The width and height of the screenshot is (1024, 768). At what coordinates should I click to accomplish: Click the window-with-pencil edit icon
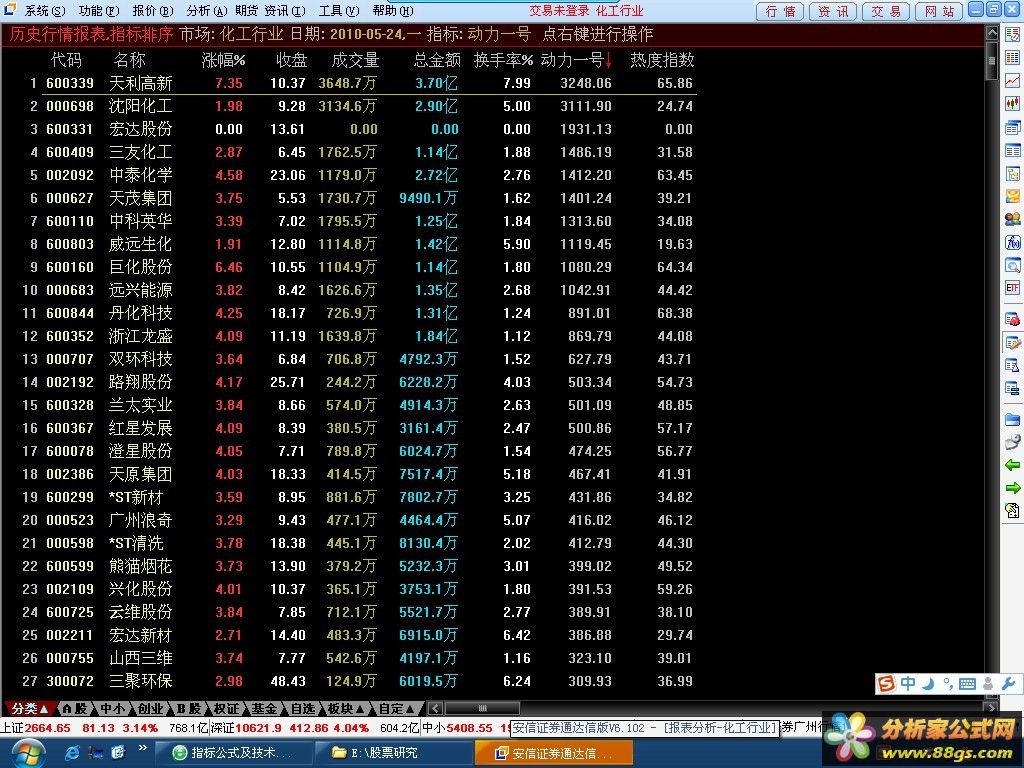point(1013,342)
